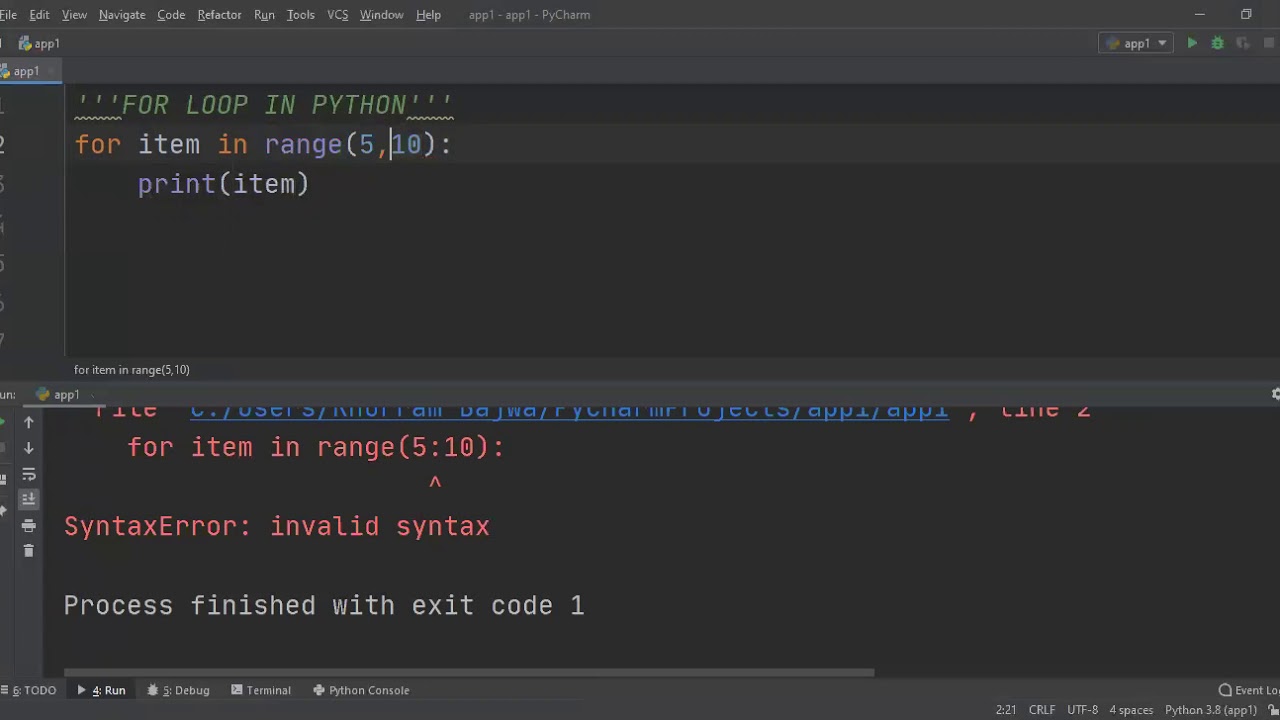Open the Python Console tool window
1280x720 pixels.
[x=361, y=690]
